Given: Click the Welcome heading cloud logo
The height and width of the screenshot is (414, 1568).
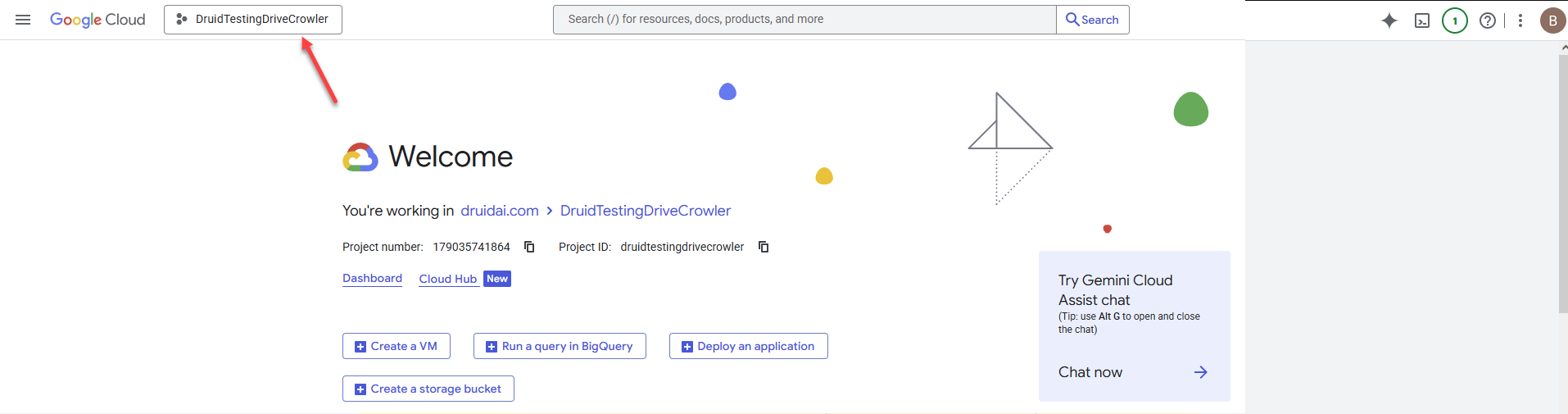Looking at the screenshot, I should point(360,157).
